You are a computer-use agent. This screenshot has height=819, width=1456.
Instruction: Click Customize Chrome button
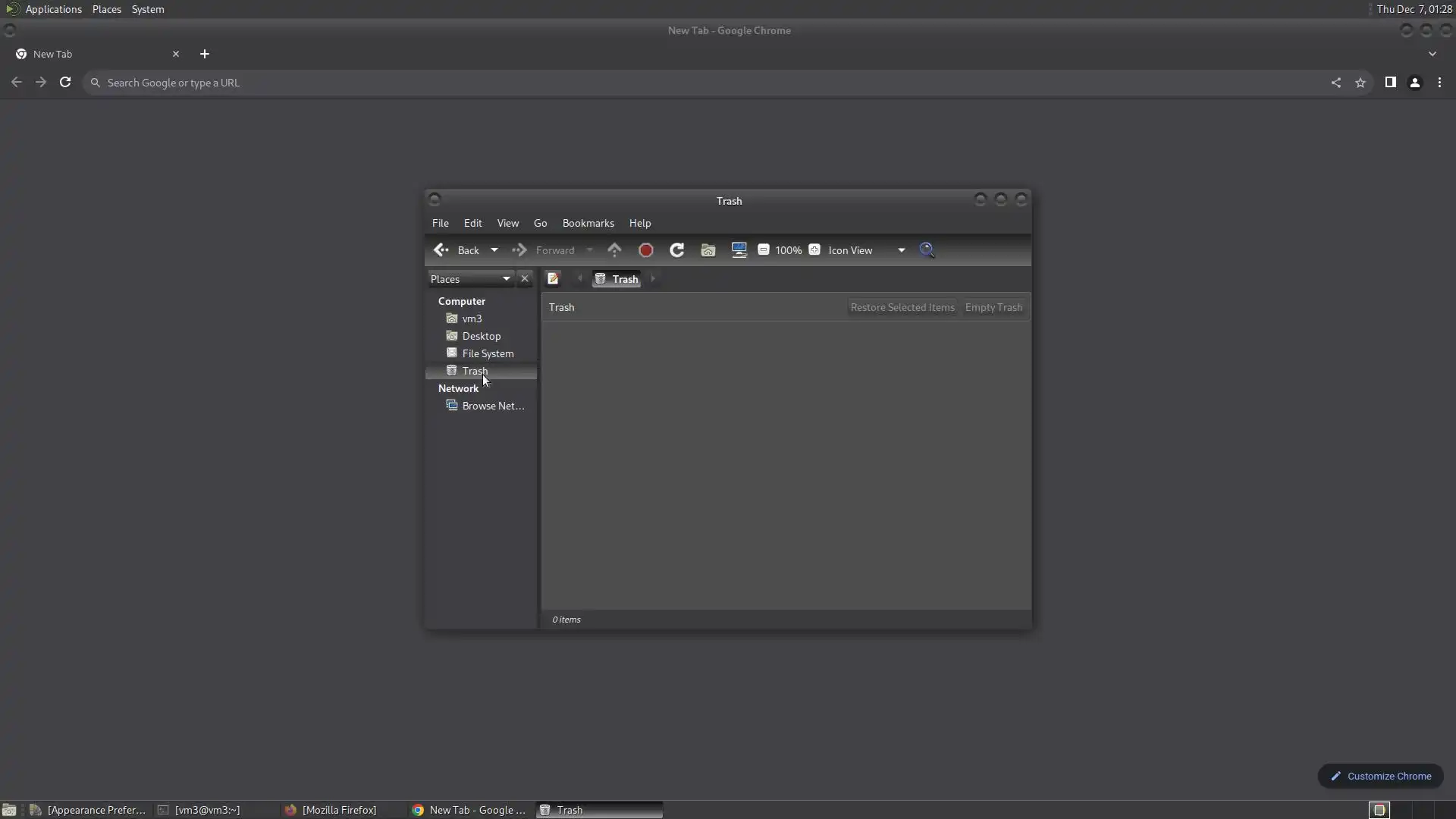point(1380,776)
